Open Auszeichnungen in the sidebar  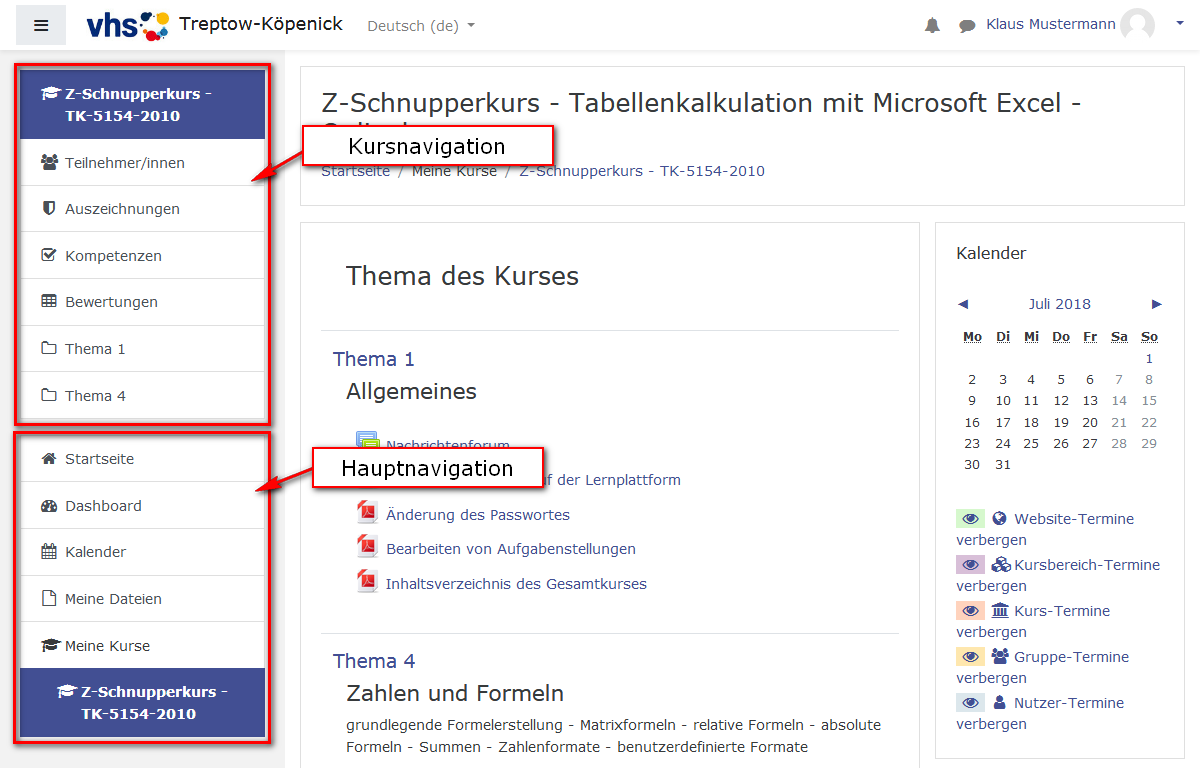pyautogui.click(x=142, y=209)
